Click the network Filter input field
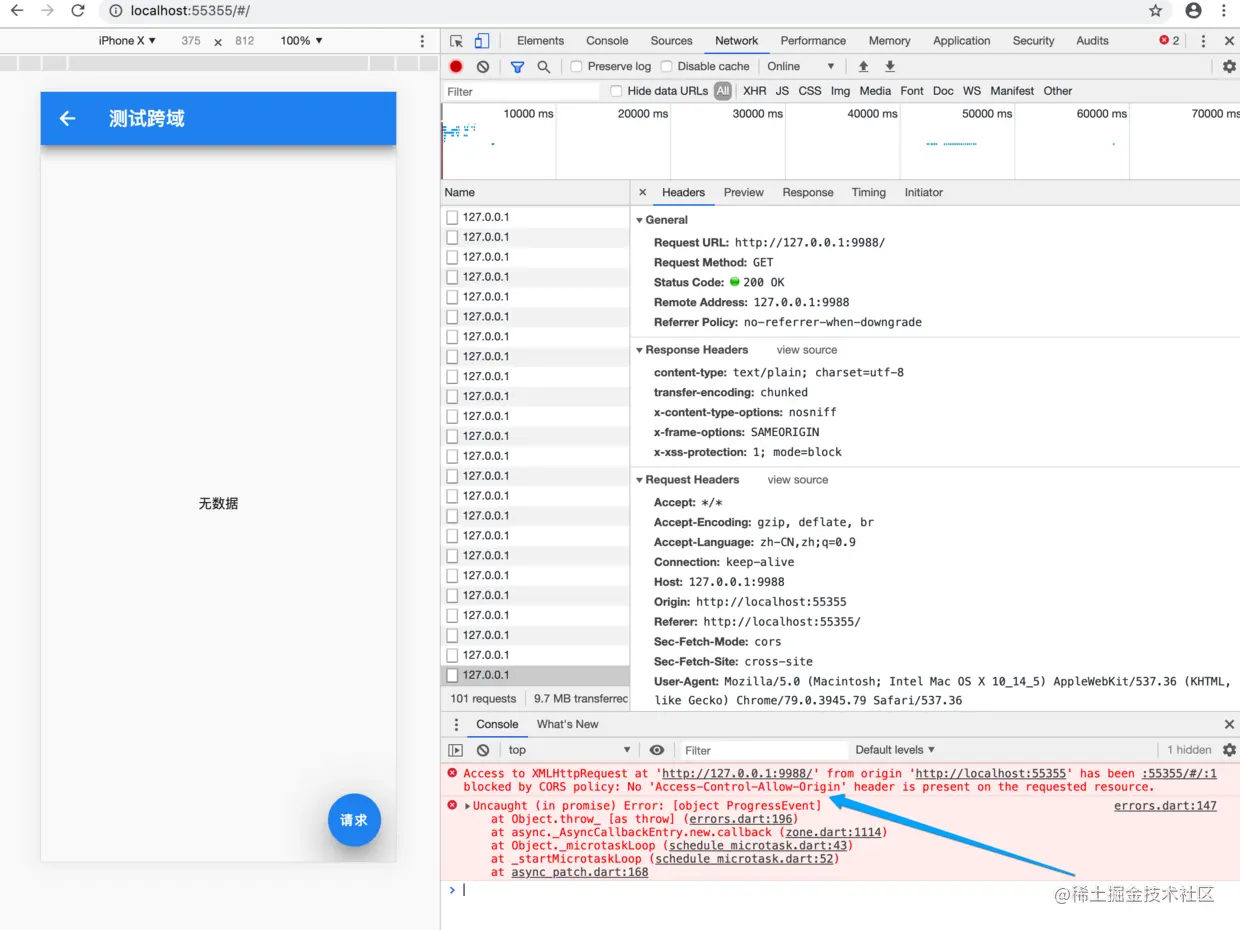 click(520, 91)
